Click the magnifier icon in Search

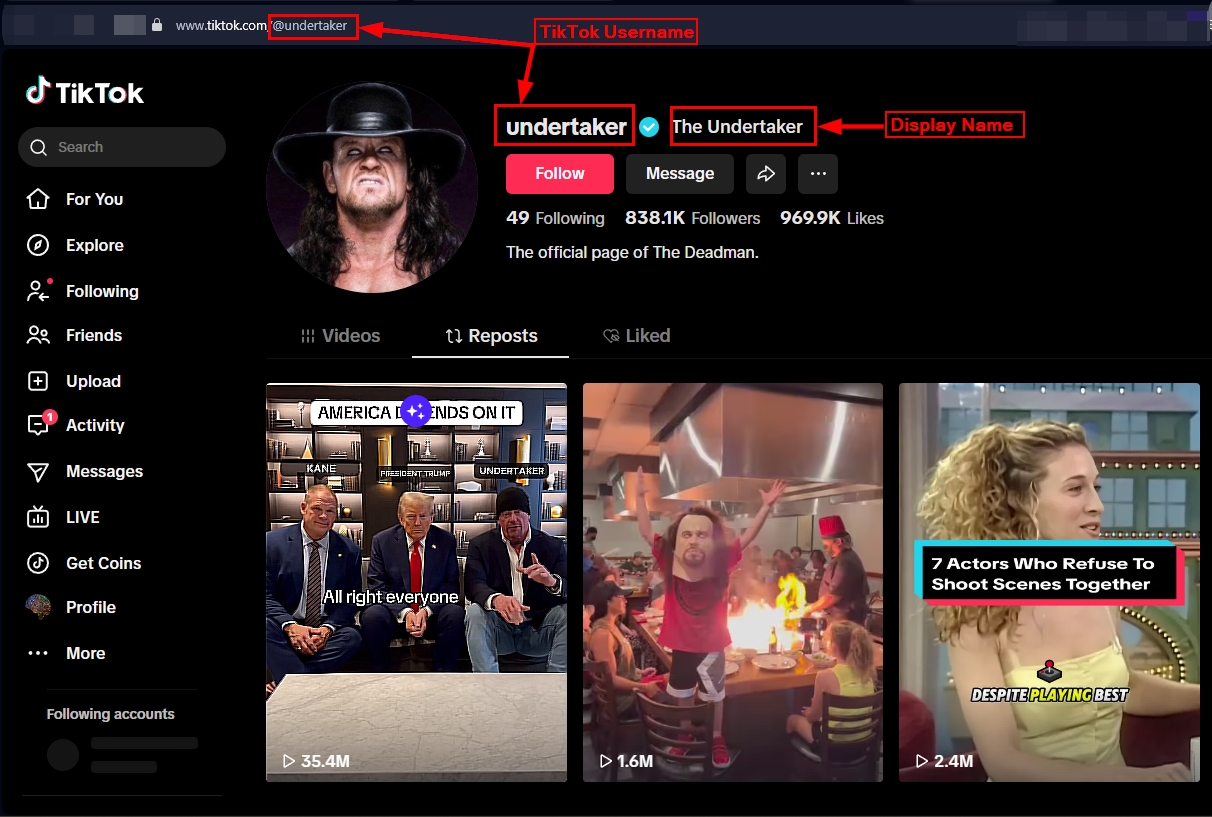[39, 148]
